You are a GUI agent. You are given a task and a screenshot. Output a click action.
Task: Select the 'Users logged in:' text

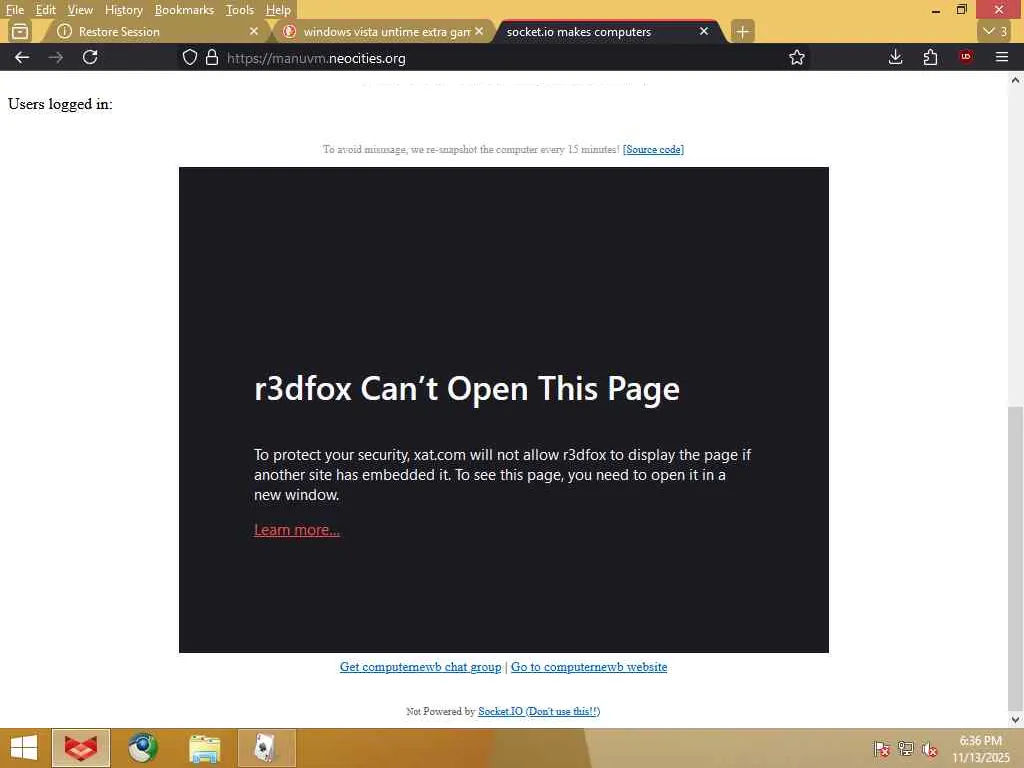[60, 104]
